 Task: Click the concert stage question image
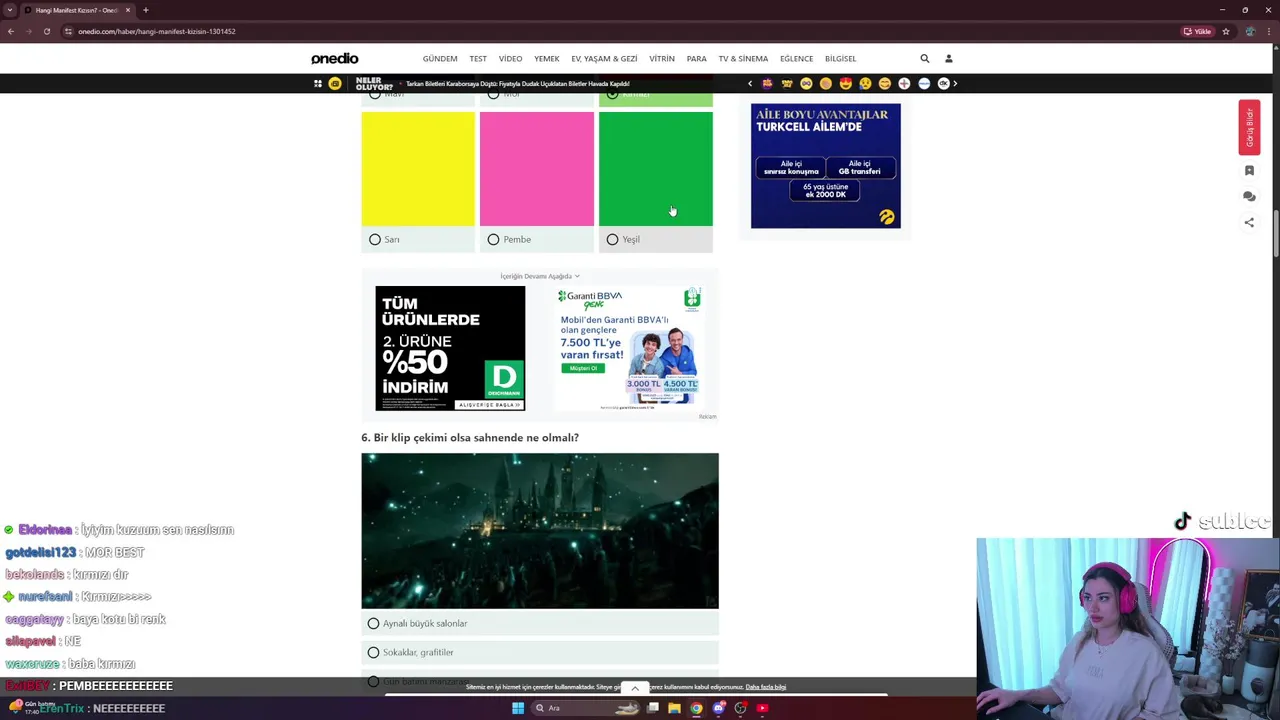[x=540, y=531]
